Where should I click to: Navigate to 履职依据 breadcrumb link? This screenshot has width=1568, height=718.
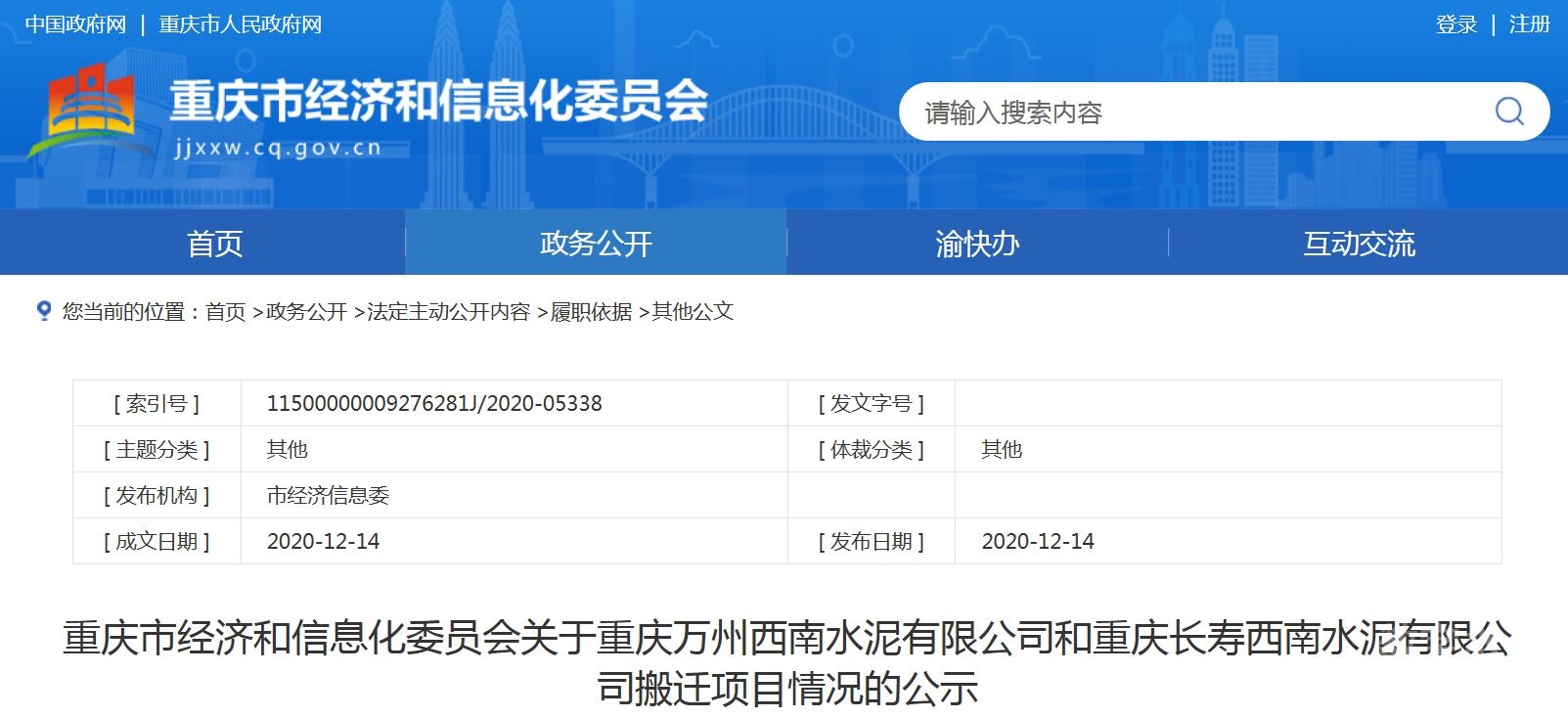pos(591,312)
